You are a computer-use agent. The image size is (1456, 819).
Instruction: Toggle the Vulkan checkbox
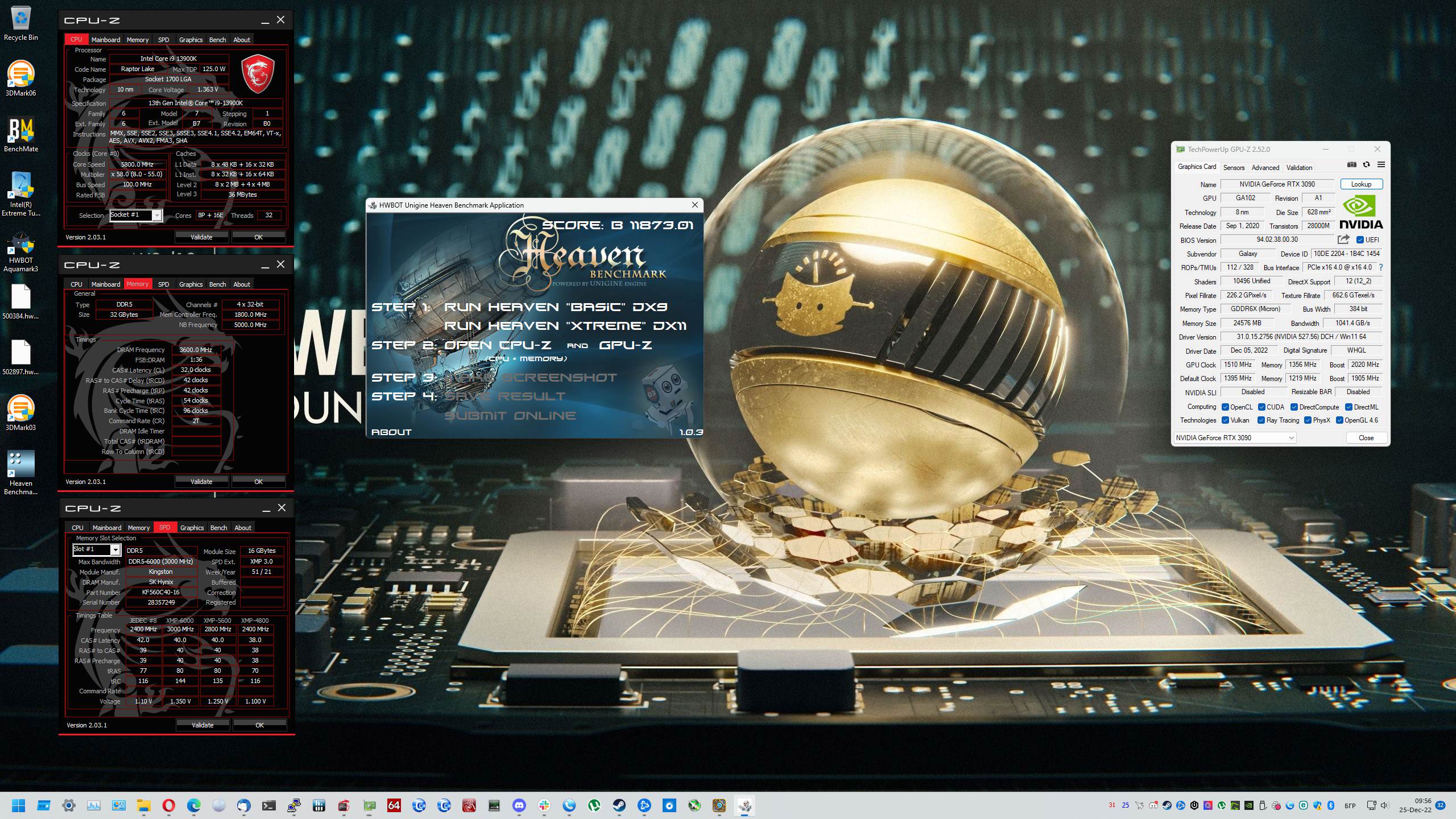point(1225,420)
